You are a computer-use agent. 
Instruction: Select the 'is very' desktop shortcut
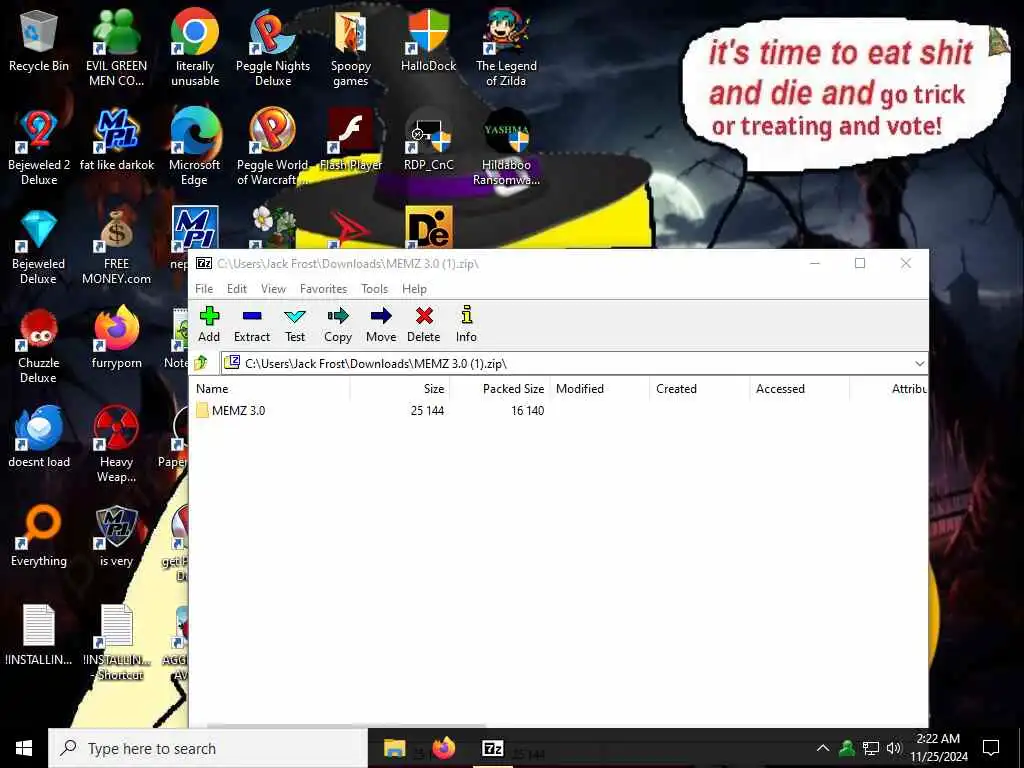click(116, 537)
